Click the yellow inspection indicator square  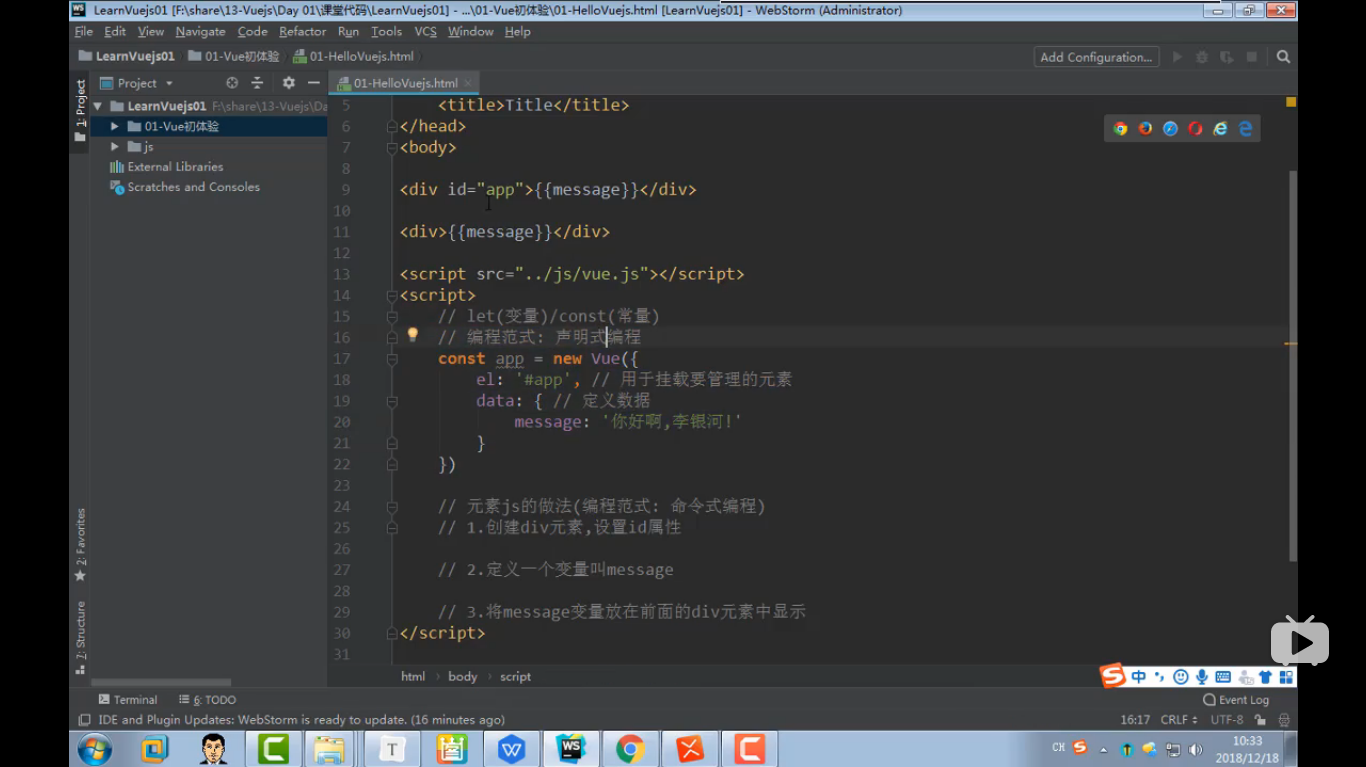pyautogui.click(x=1290, y=102)
